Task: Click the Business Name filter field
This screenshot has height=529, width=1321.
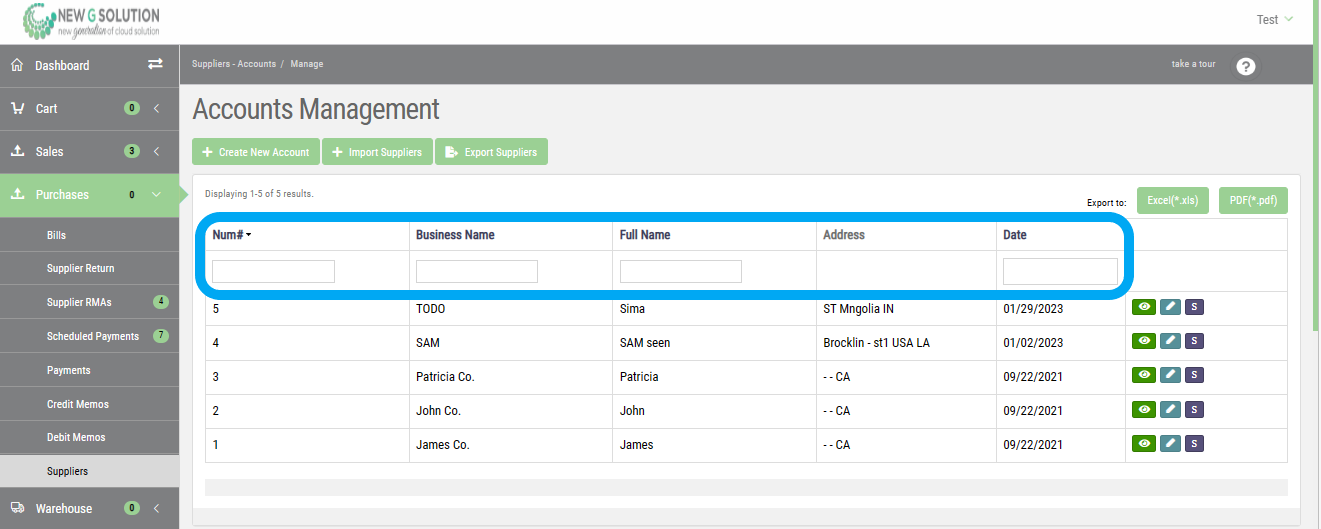Action: click(476, 271)
